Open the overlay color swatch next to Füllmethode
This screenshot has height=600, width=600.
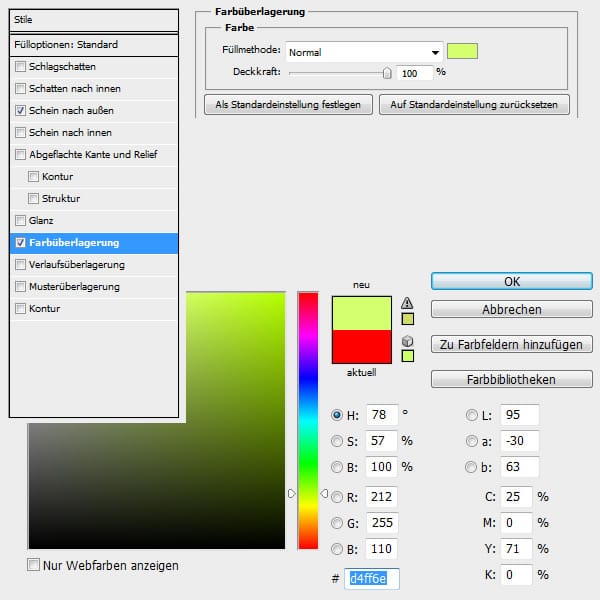pos(462,51)
